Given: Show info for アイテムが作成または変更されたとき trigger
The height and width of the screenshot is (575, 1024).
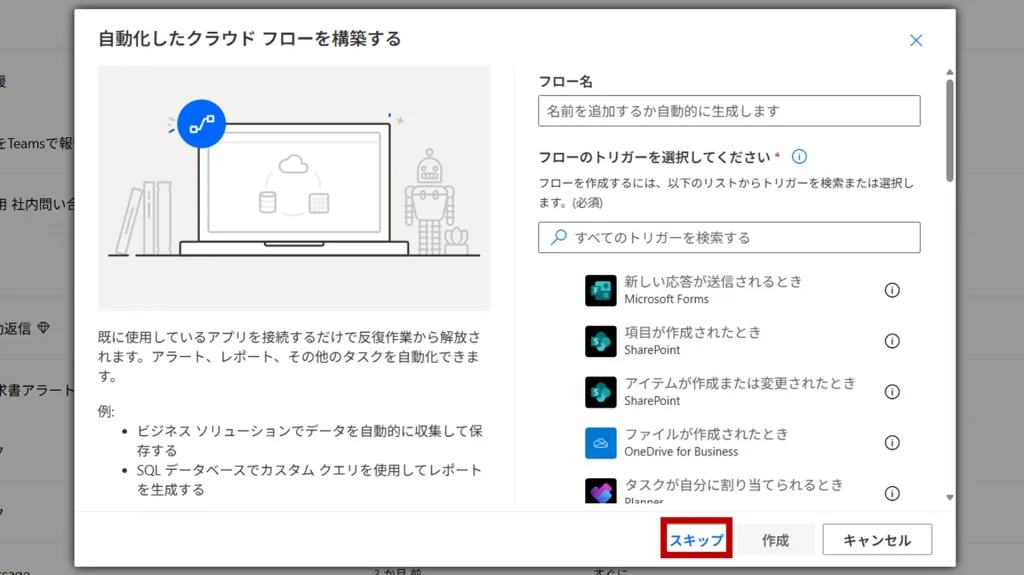Looking at the screenshot, I should click(x=892, y=392).
